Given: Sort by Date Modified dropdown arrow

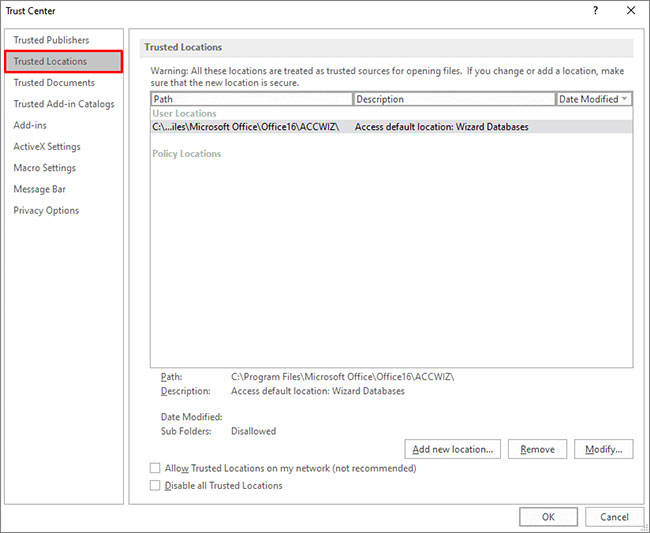Looking at the screenshot, I should (x=625, y=99).
